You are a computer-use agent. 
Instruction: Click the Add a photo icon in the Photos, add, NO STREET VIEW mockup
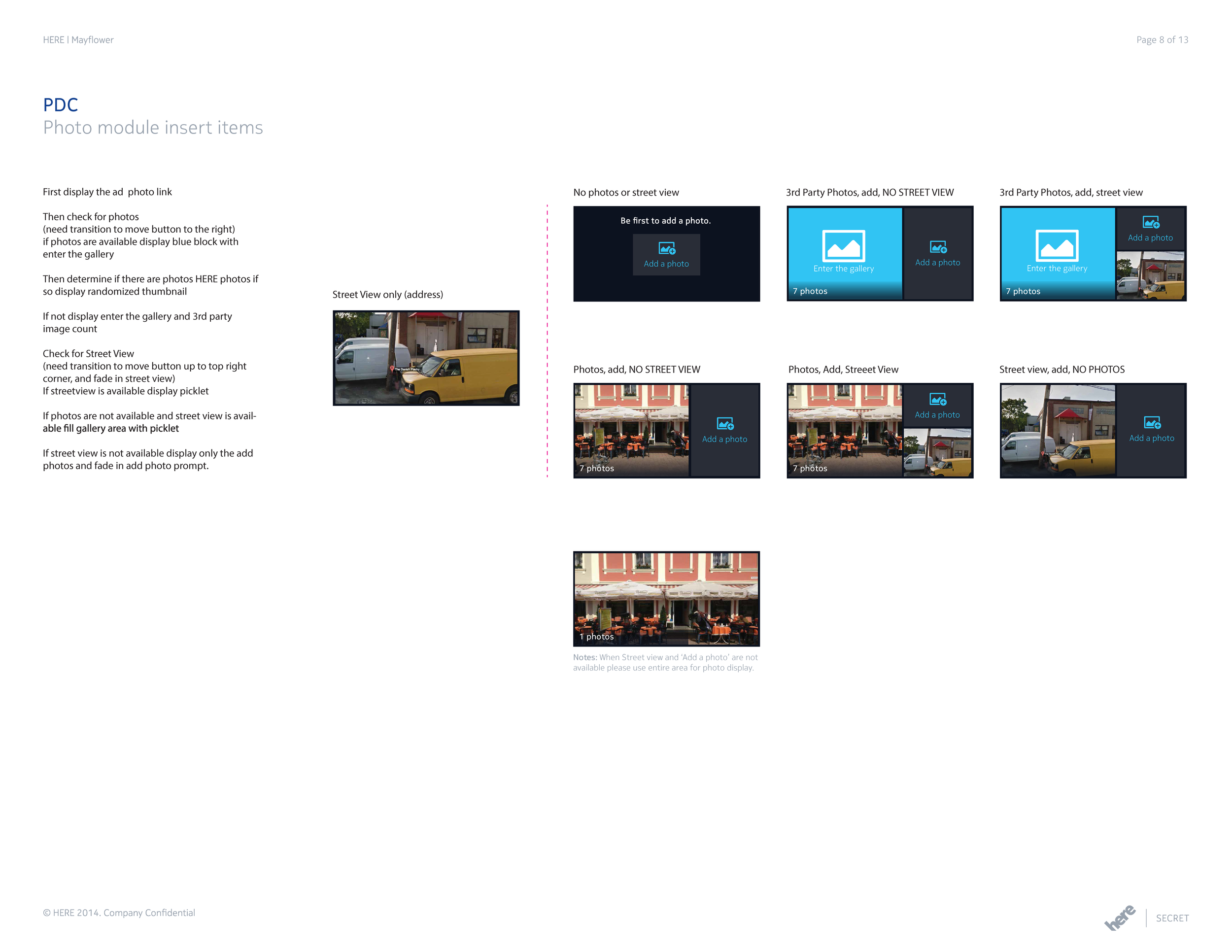point(724,424)
